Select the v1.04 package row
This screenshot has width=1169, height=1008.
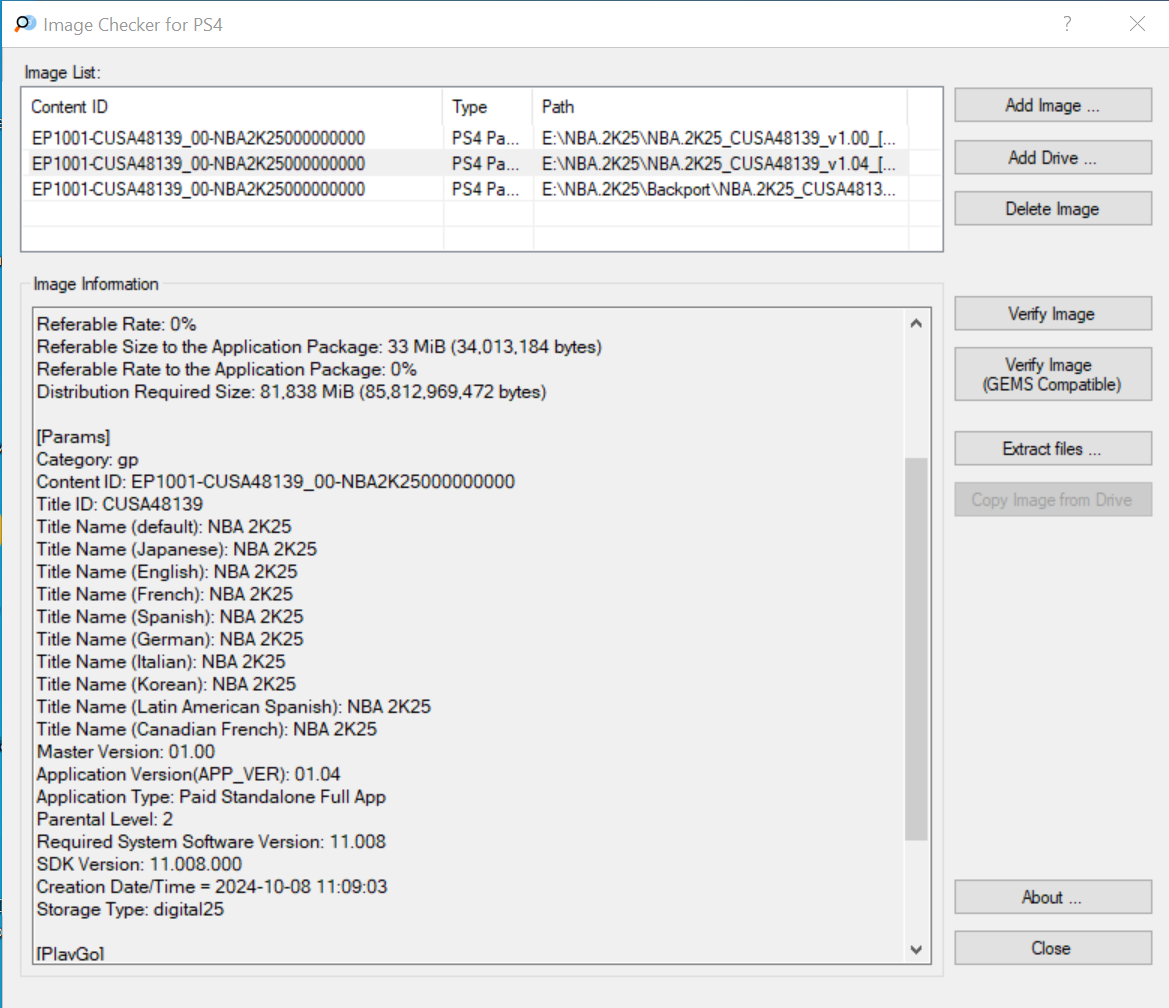pyautogui.click(x=464, y=163)
